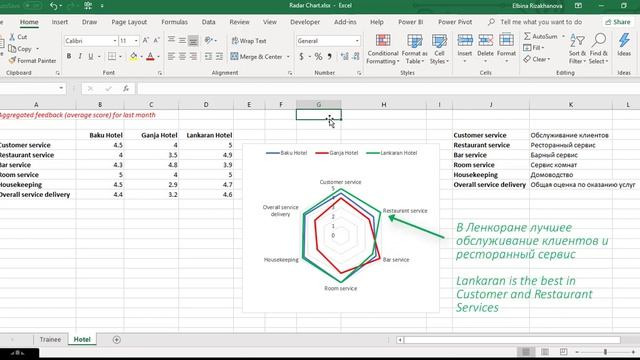The height and width of the screenshot is (360, 640).
Task: Open the Calibri font name dropdown
Action: coord(115,41)
